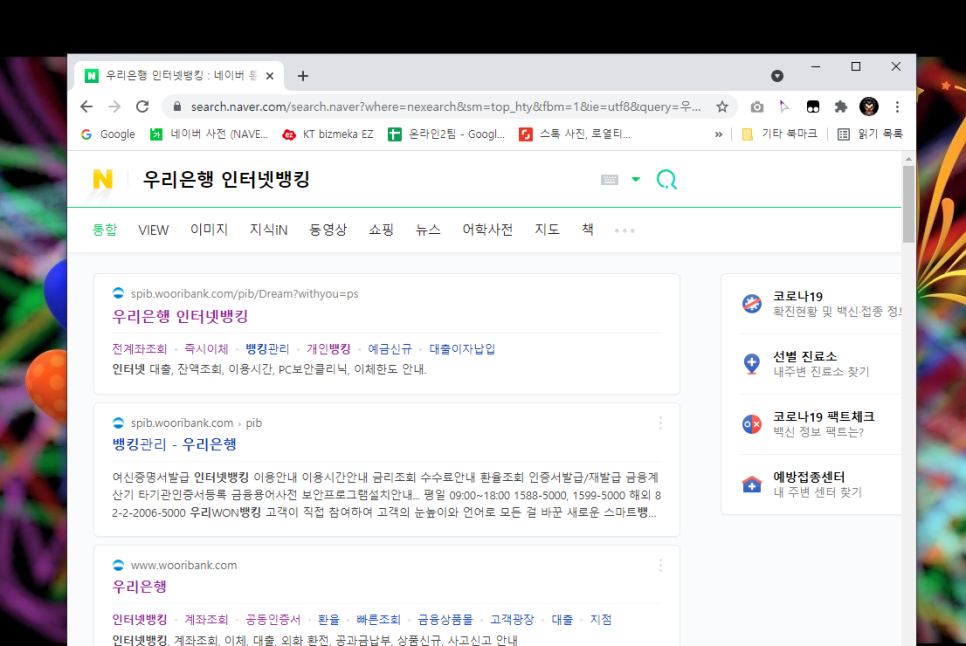Open the 스톡 사진 bookmark
Viewport: 966px width, 646px height.
point(575,134)
